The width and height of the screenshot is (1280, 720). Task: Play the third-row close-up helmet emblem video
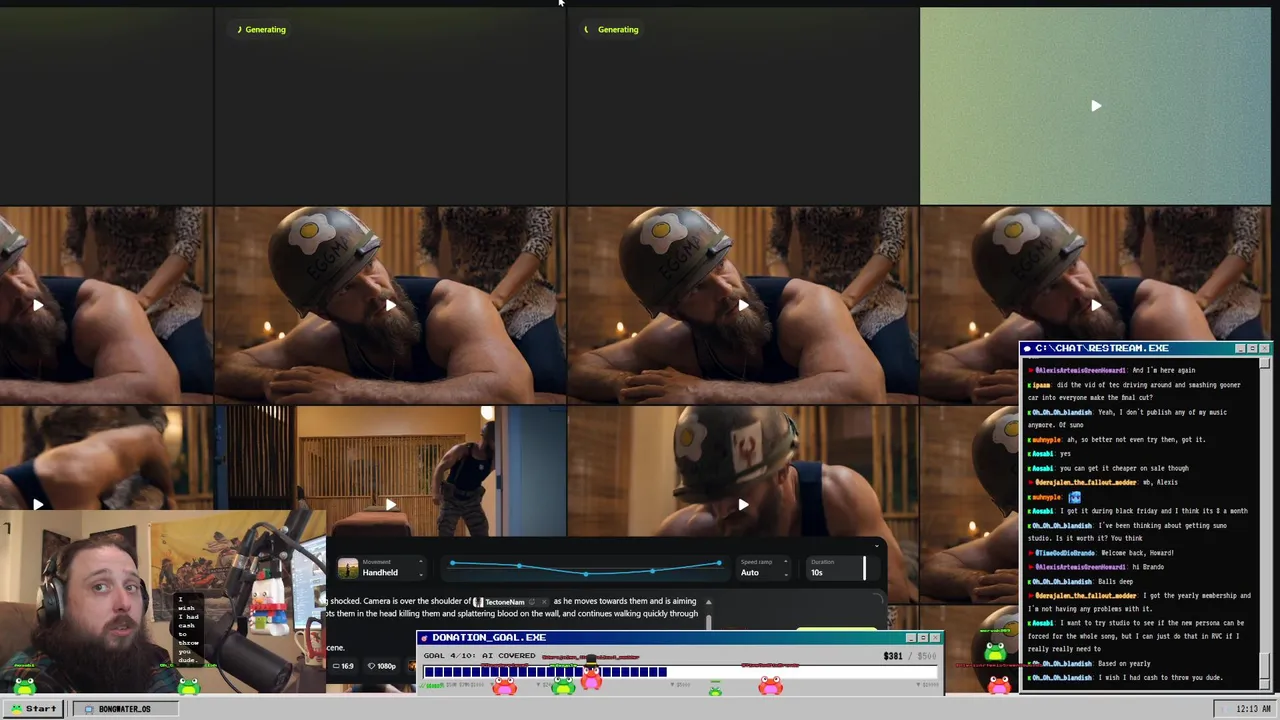742,505
